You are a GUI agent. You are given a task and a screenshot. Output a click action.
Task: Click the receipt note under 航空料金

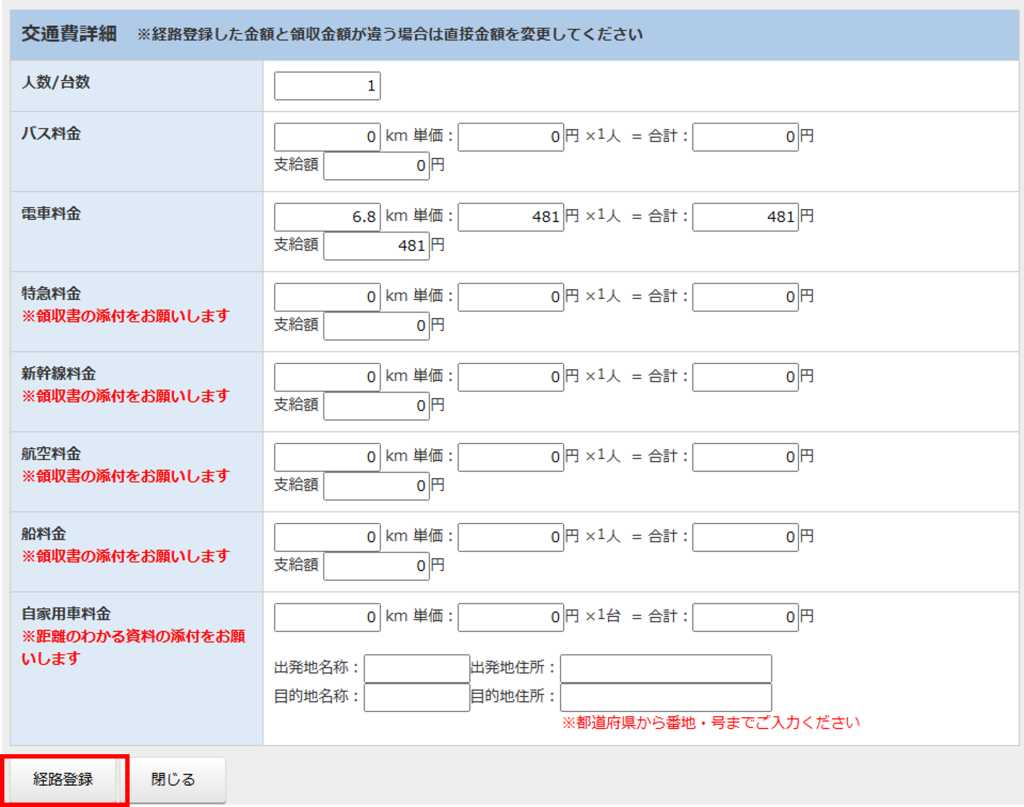click(x=125, y=476)
